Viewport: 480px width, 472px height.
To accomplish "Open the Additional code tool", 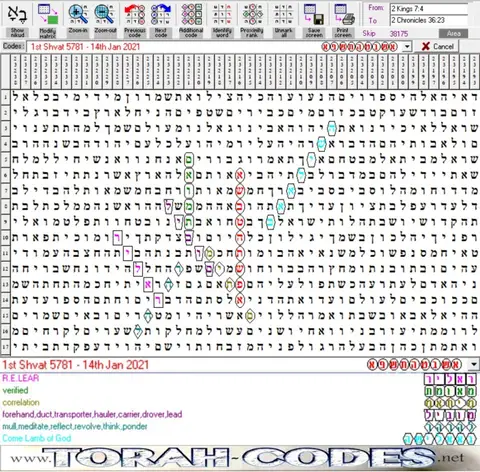I will [191, 14].
